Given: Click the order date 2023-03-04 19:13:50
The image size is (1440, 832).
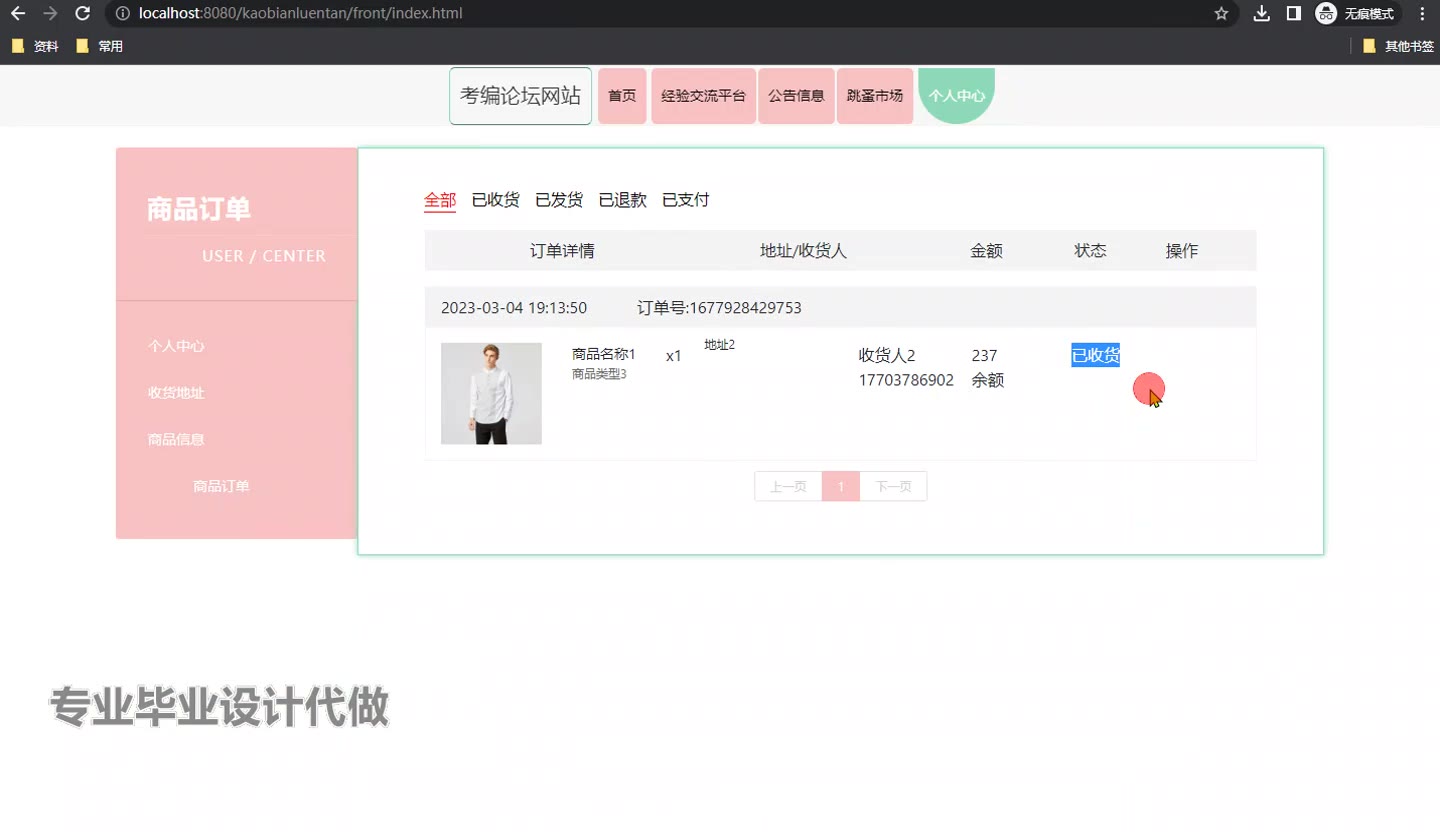Looking at the screenshot, I should coord(514,308).
